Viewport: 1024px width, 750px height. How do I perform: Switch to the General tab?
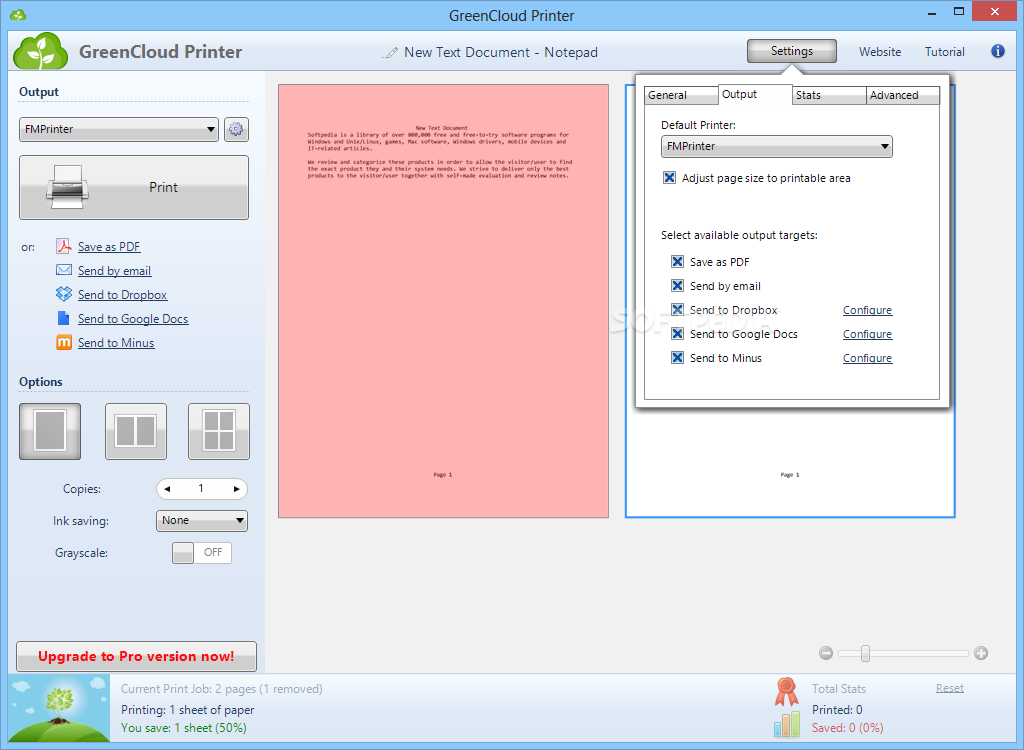click(x=681, y=95)
